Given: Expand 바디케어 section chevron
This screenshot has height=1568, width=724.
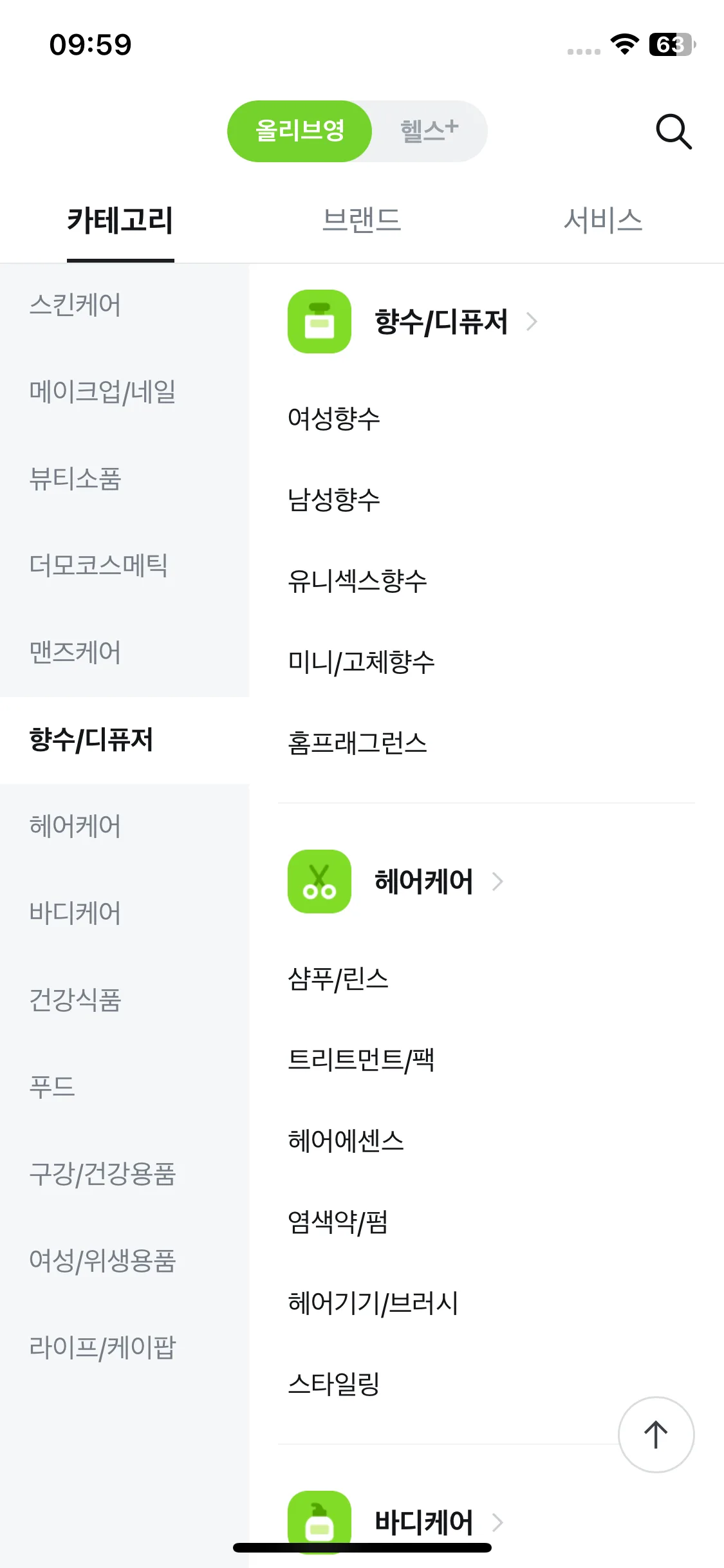Looking at the screenshot, I should click(497, 1522).
